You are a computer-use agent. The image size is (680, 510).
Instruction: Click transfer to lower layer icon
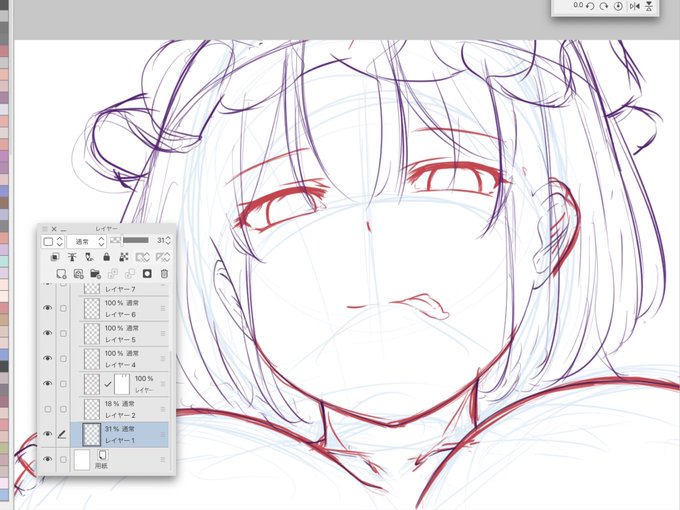113,274
